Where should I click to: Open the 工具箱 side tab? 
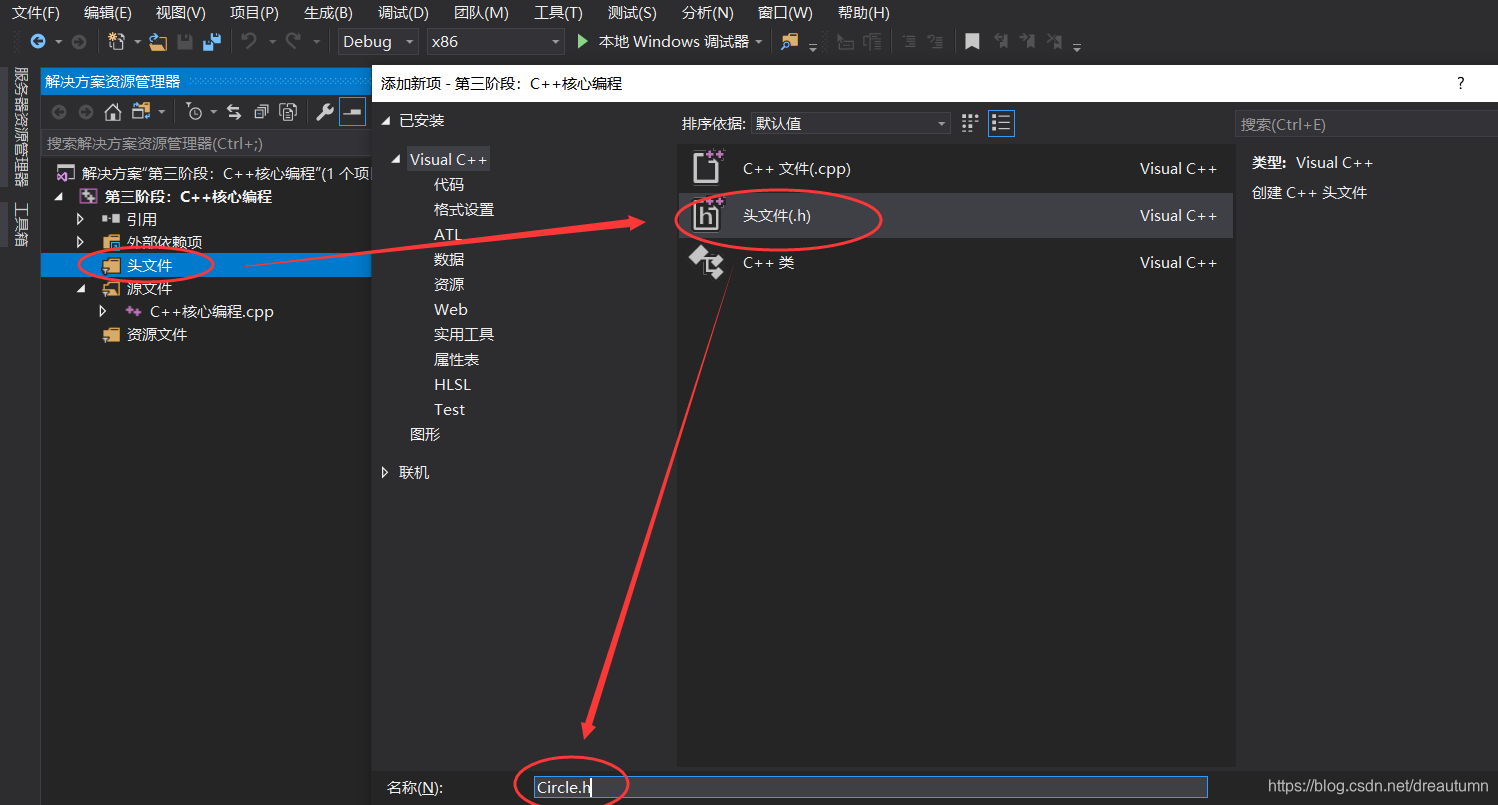20,225
